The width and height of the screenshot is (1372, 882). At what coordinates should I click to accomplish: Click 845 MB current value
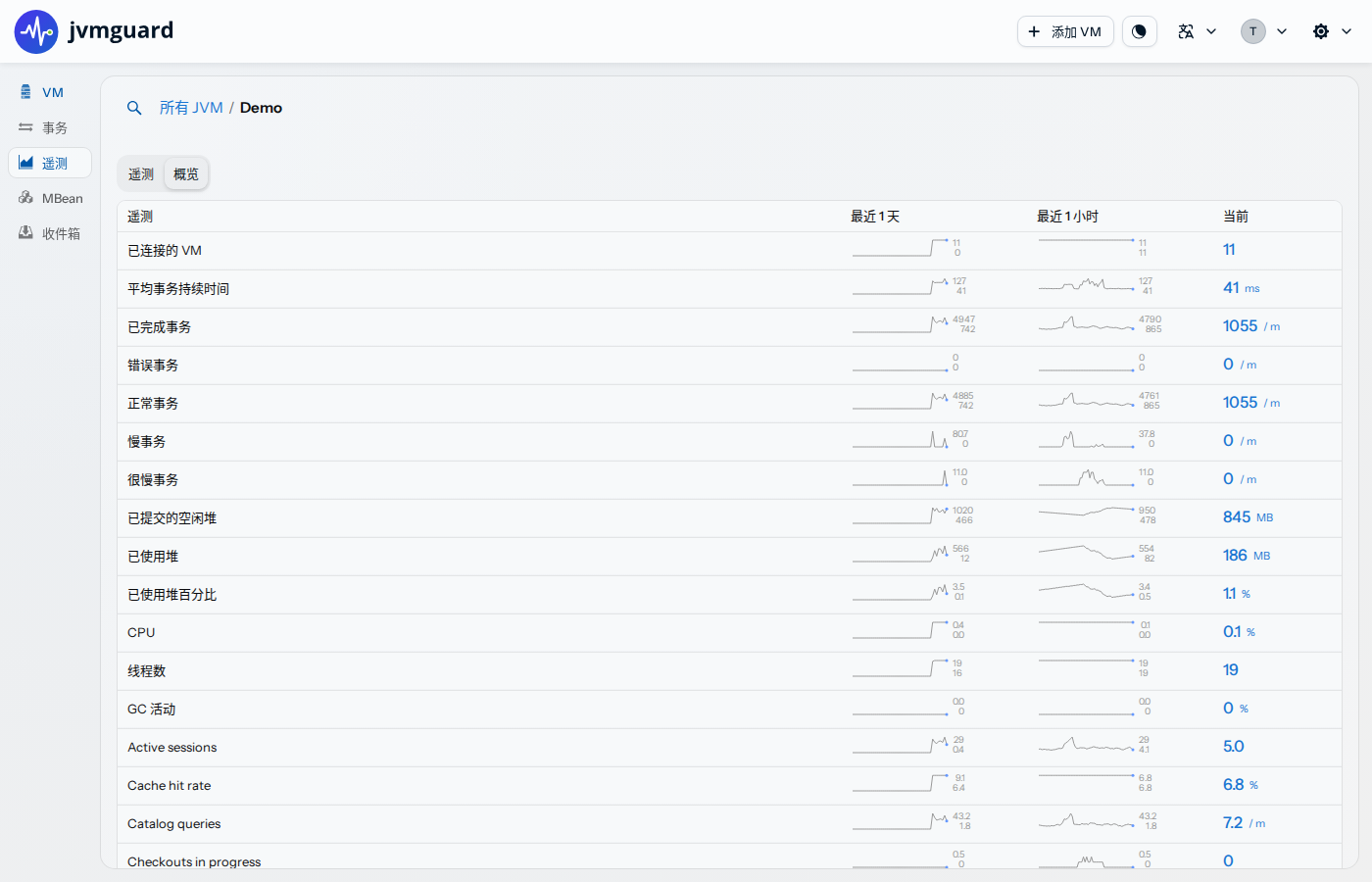[x=1248, y=517]
